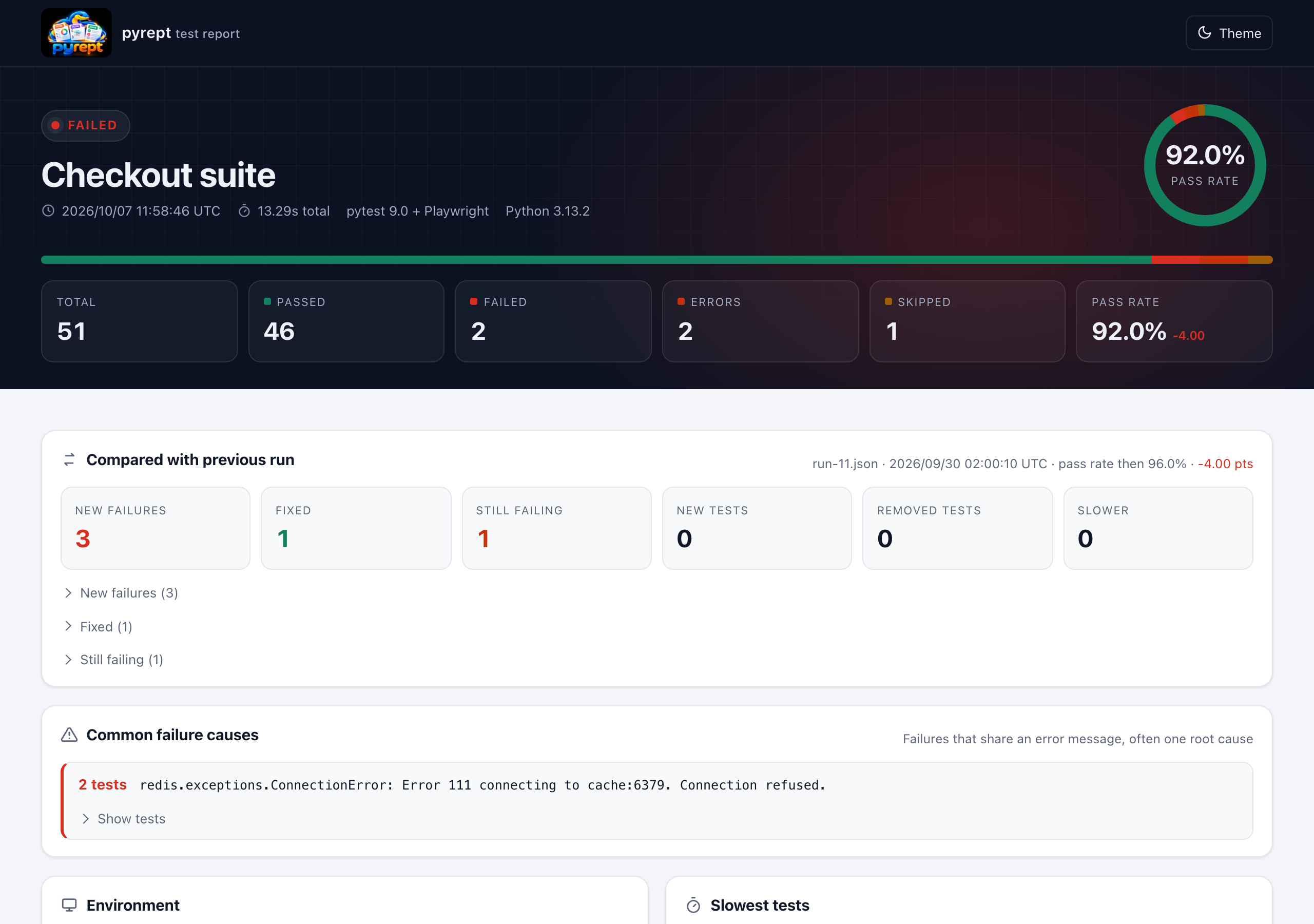Viewport: 1314px width, 924px height.
Task: Click the moon icon in Theme button
Action: tap(1204, 33)
